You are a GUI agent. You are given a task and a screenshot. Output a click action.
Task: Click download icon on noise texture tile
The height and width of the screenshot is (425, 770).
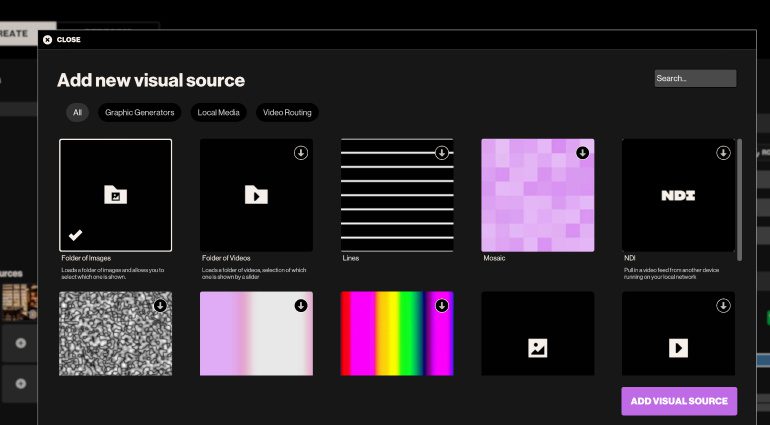coord(160,306)
